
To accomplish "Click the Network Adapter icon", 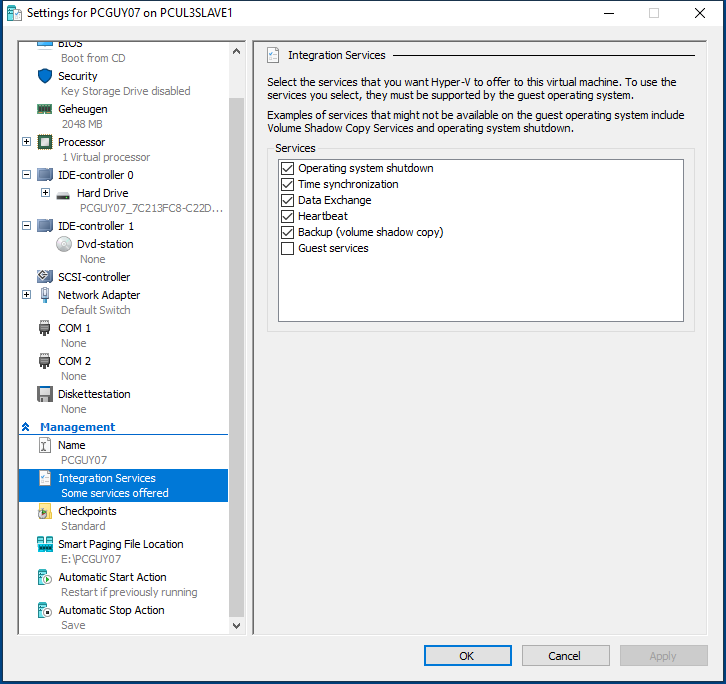I will (45, 295).
